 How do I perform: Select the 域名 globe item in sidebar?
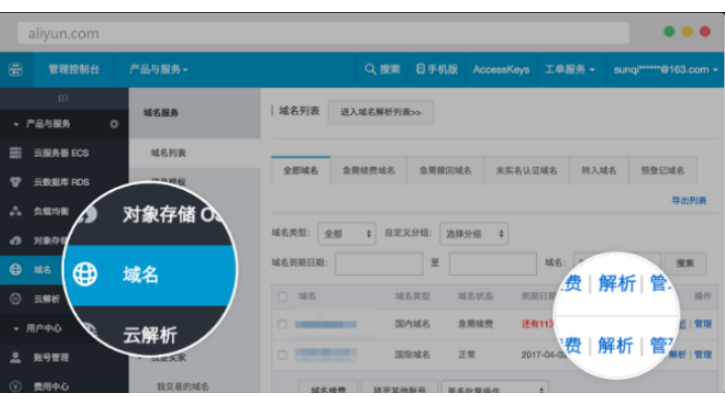(32, 270)
